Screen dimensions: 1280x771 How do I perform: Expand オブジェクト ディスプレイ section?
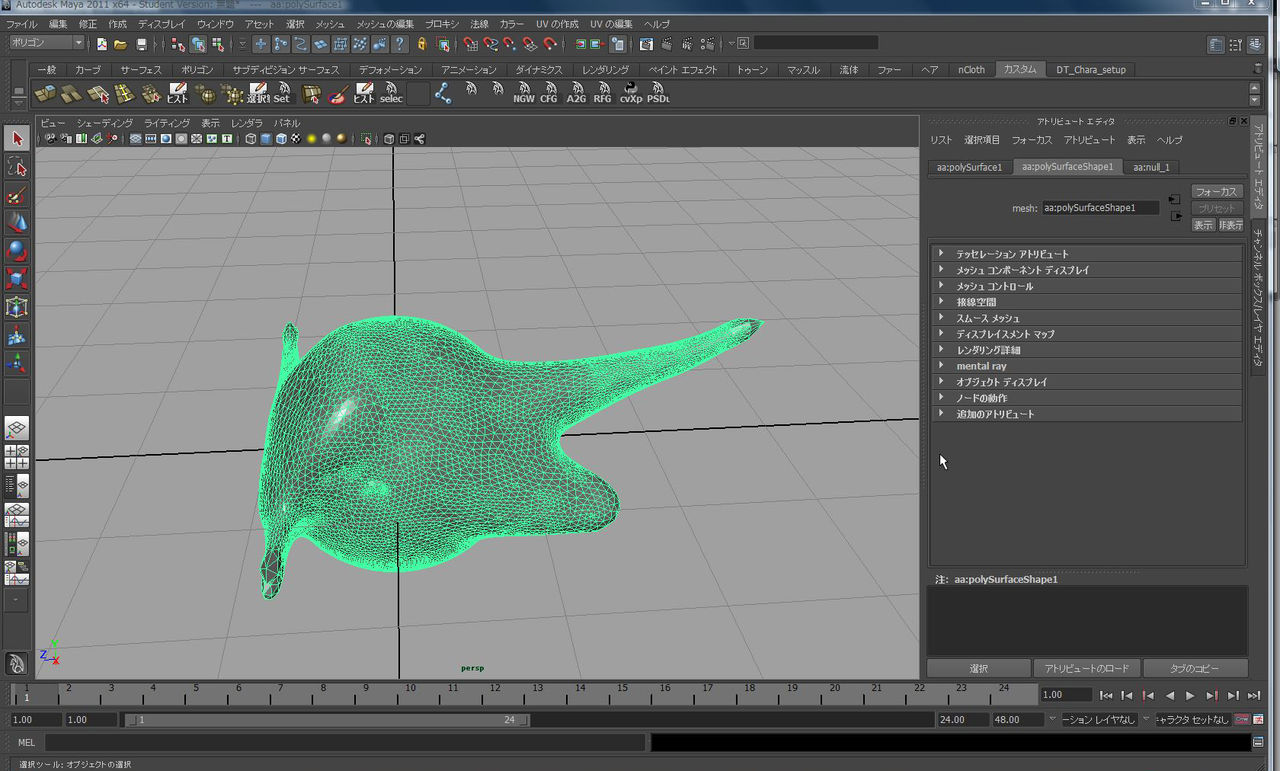(1086, 382)
